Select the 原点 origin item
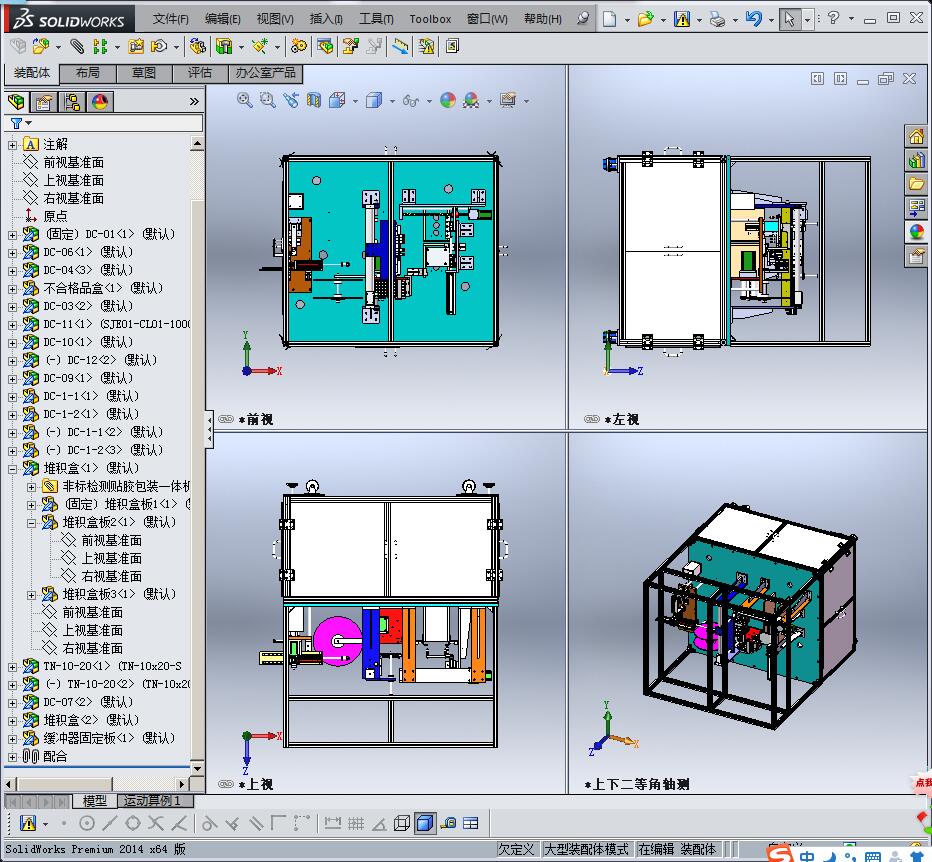Viewport: 932px width, 862px height. click(x=55, y=216)
